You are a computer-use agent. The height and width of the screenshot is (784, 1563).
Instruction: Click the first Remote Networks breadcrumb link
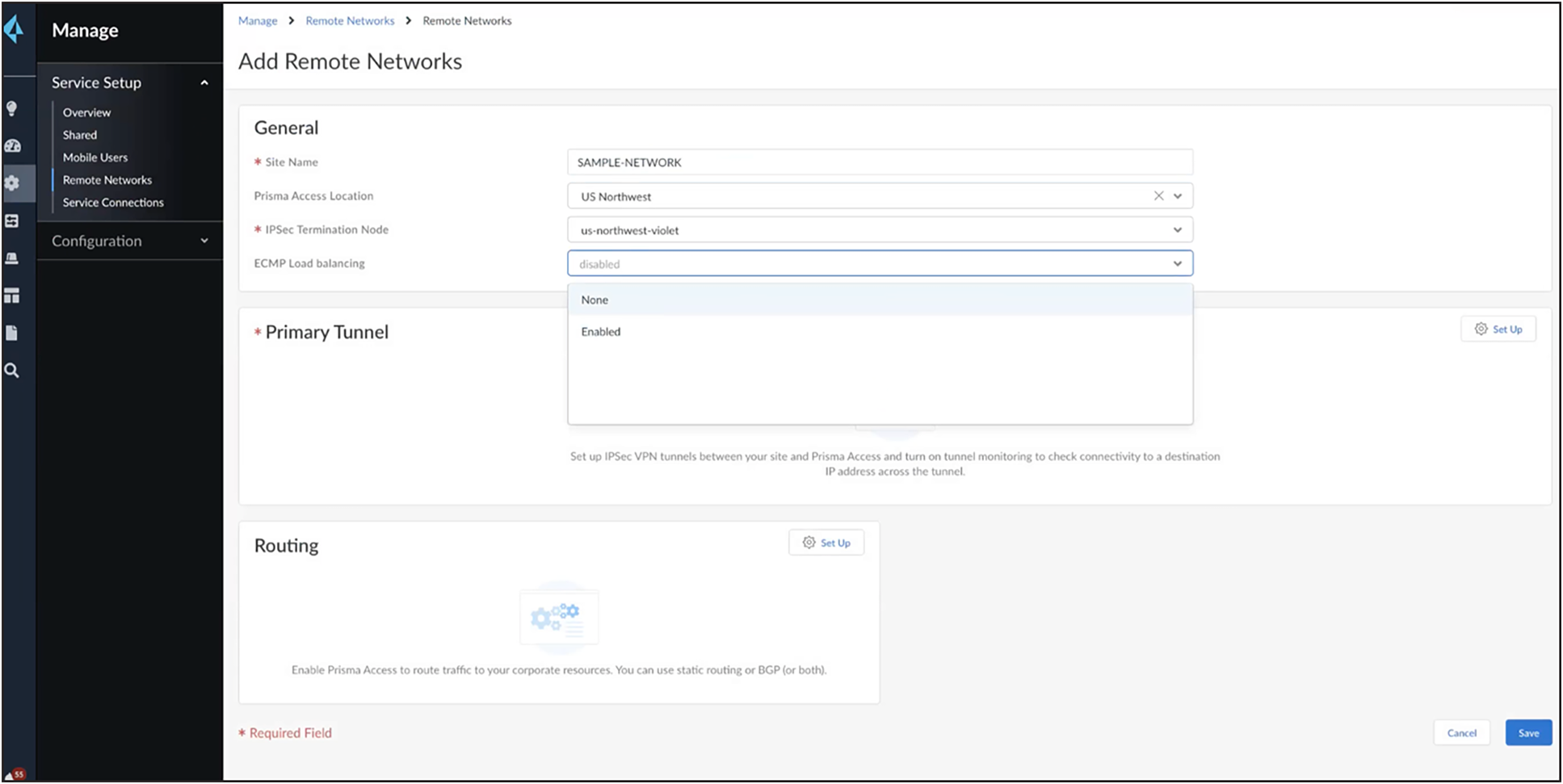[x=350, y=21]
